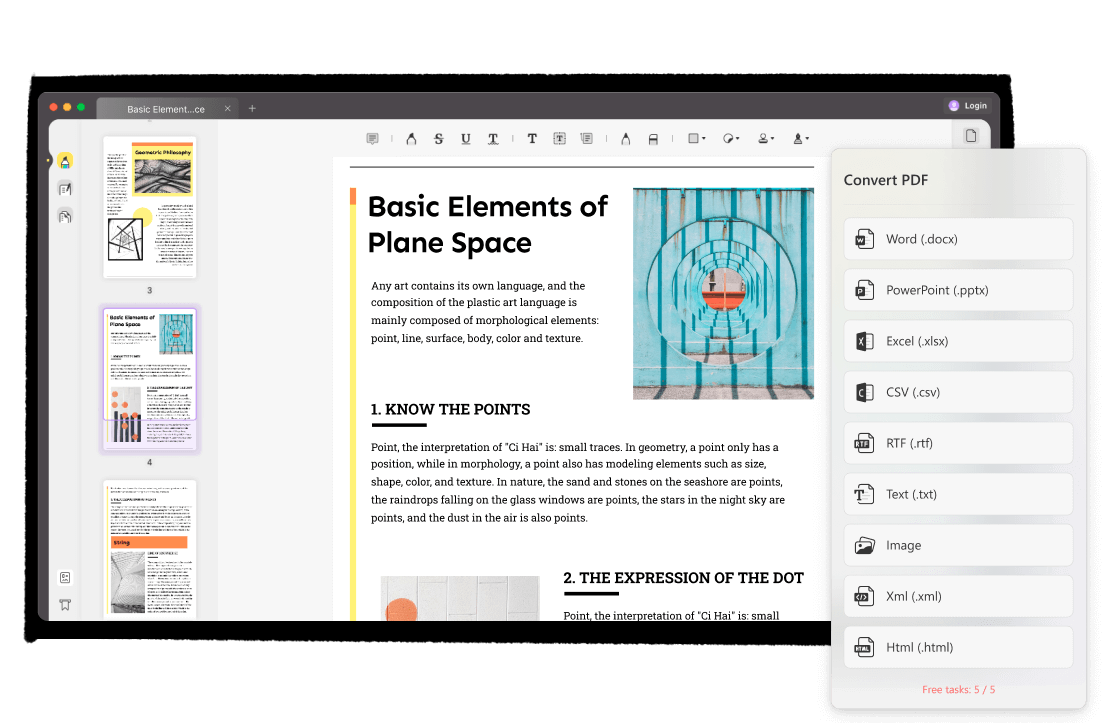The height and width of the screenshot is (725, 1106).
Task: Click the 'Convert PDF' panel heading
Action: [885, 181]
